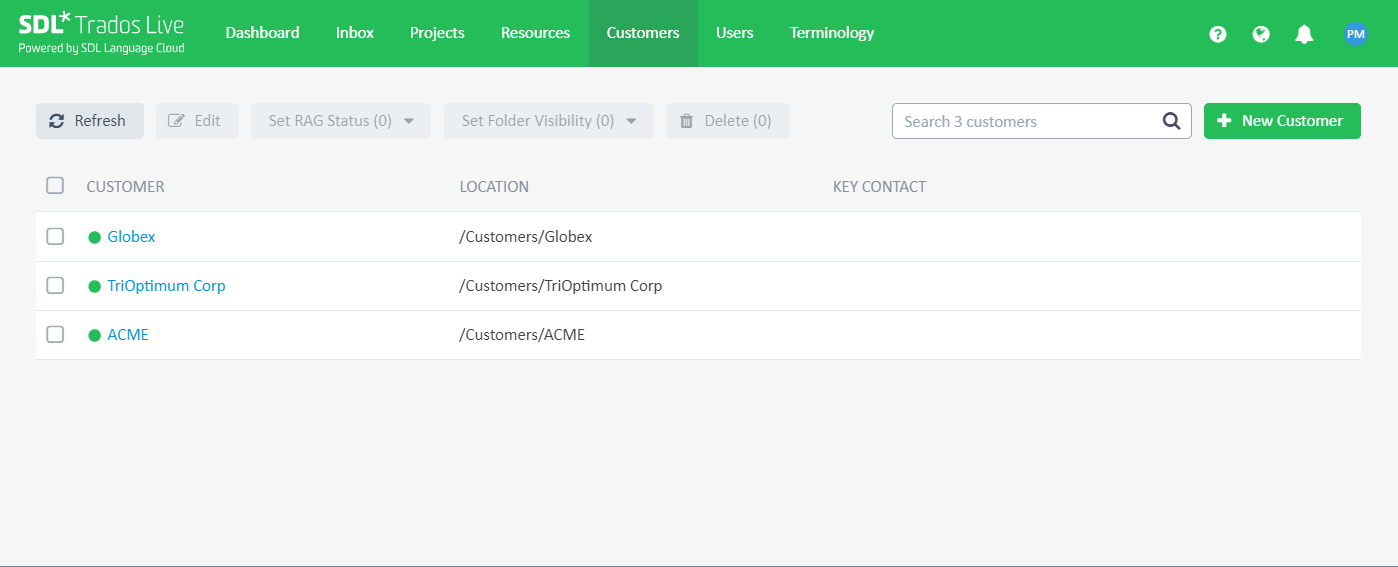This screenshot has width=1398, height=567.
Task: Tick the TriOptimum Corp row checkbox
Action: pos(55,285)
